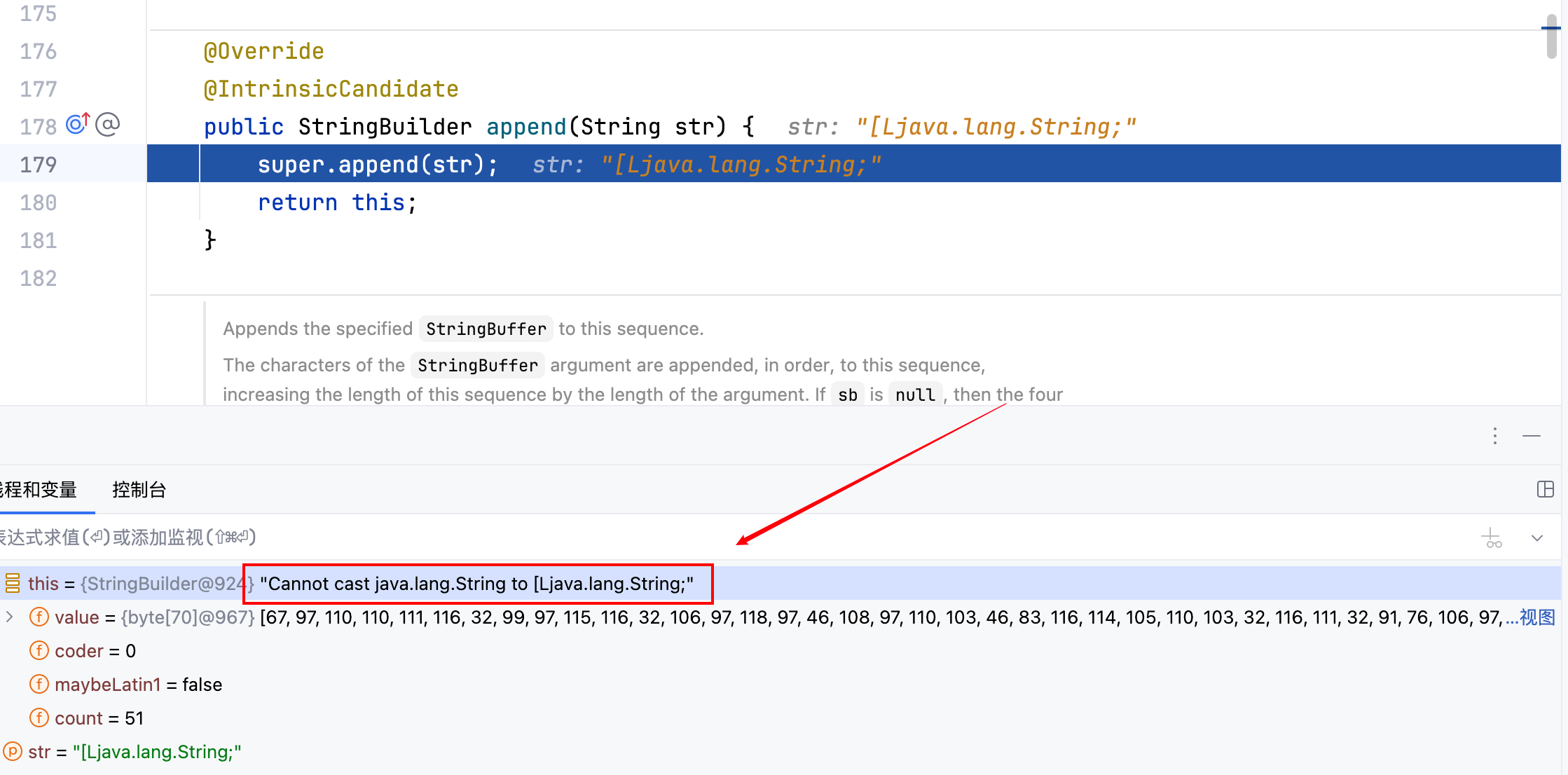Image resolution: width=1568 pixels, height=775 pixels.
Task: Click the 'this' variable stack icon
Action: click(13, 583)
